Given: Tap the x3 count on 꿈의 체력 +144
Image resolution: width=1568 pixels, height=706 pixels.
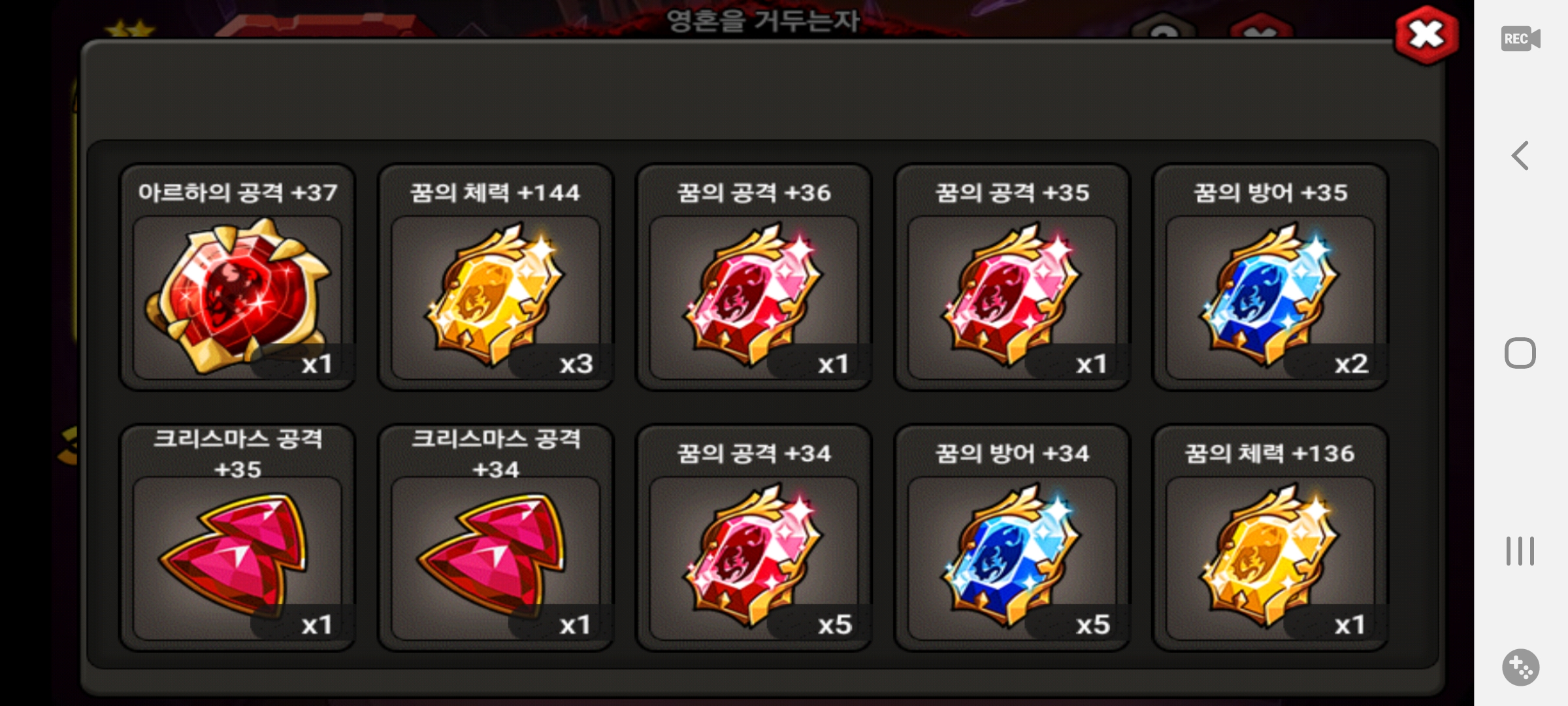Looking at the screenshot, I should [x=576, y=364].
